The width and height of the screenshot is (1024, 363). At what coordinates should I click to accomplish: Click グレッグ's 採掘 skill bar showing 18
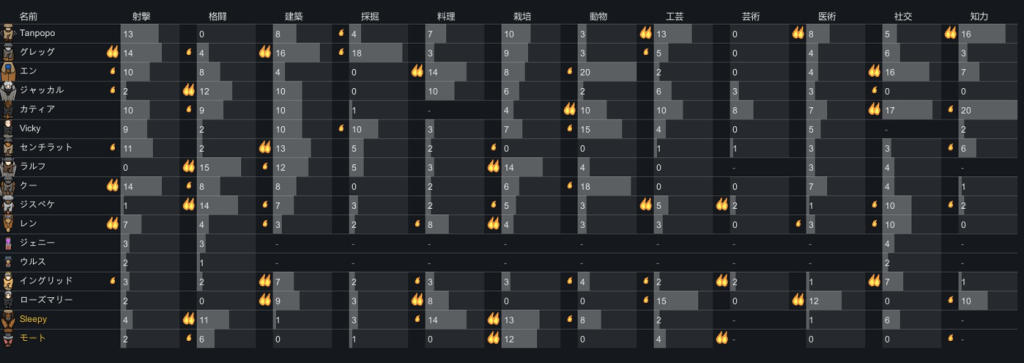click(376, 52)
